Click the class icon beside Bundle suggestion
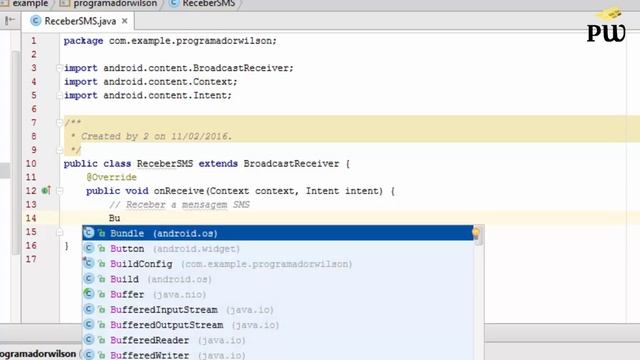Image resolution: width=640 pixels, height=360 pixels. click(x=89, y=233)
